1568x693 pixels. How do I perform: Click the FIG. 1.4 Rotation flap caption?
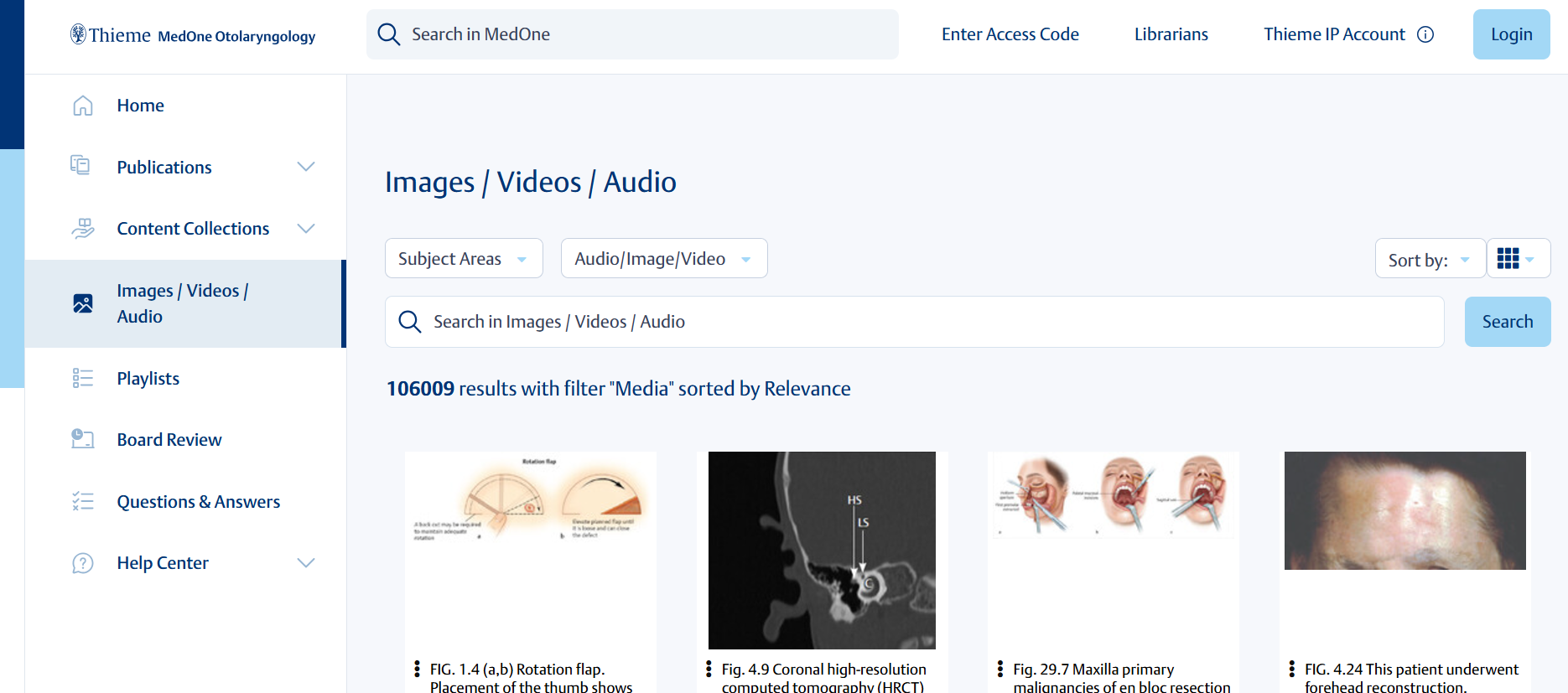532,677
